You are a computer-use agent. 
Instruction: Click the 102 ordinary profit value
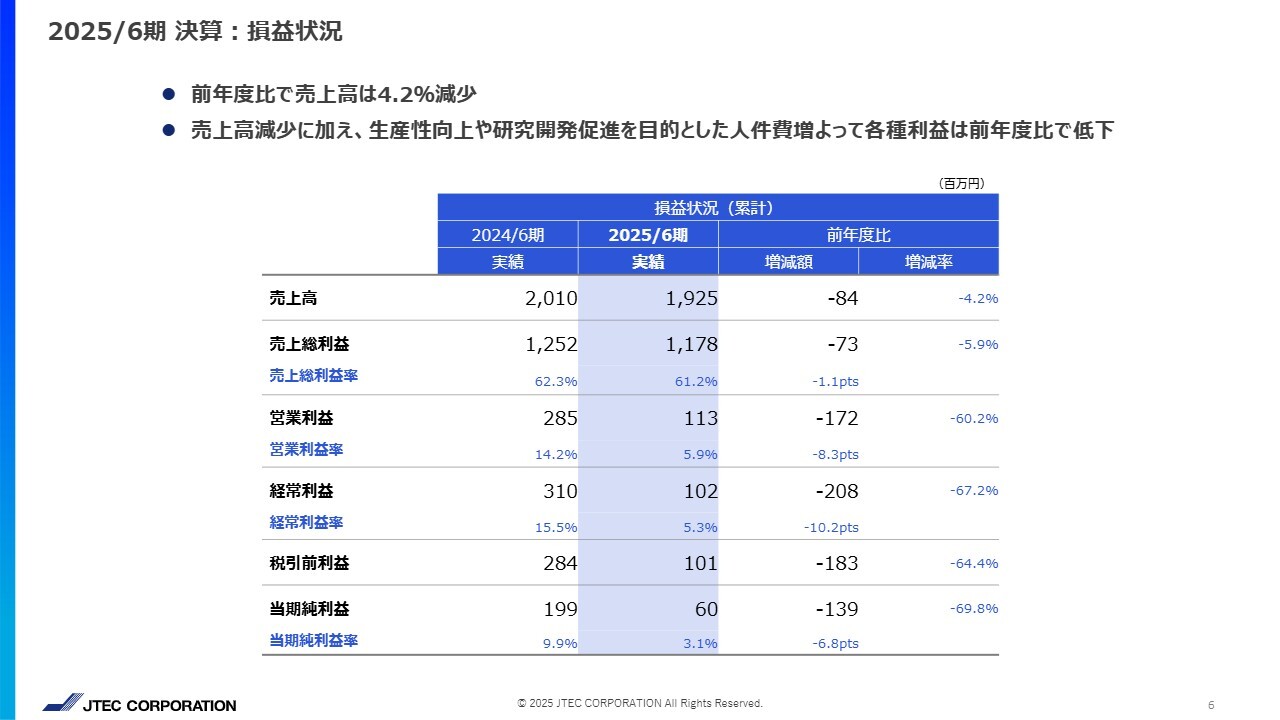(701, 491)
